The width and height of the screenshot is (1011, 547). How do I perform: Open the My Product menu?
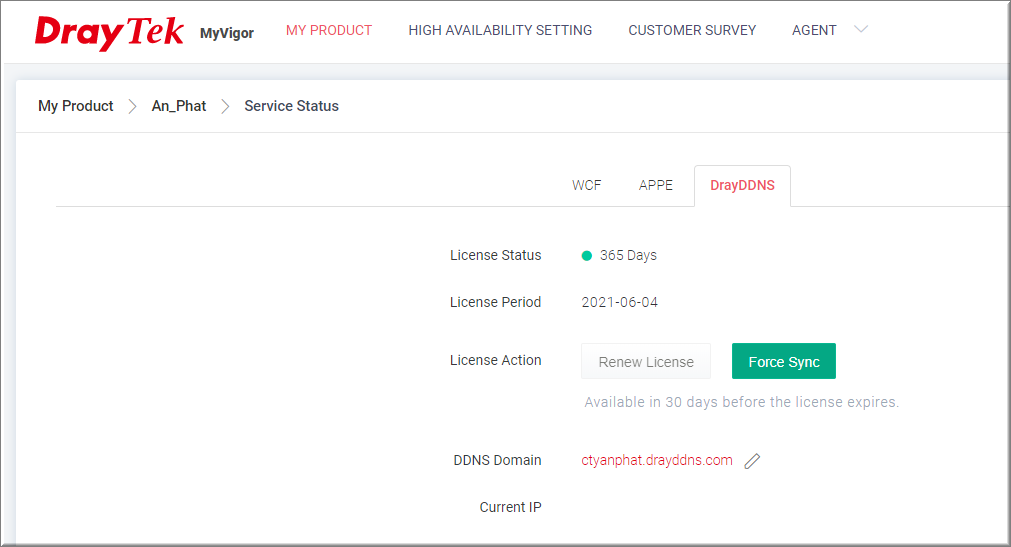329,31
